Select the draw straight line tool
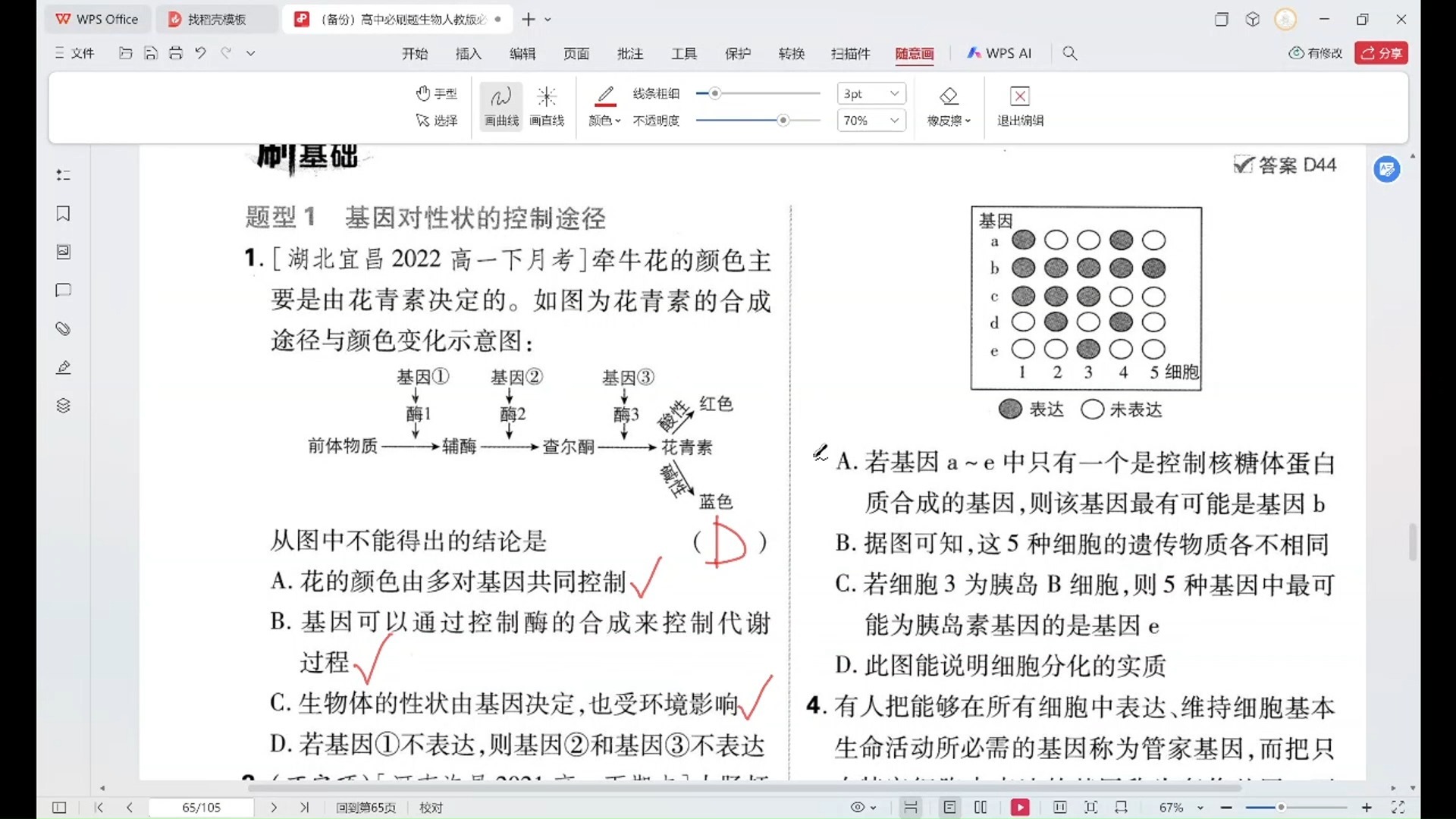Screen dimensions: 1456x819 pyautogui.click(x=546, y=105)
